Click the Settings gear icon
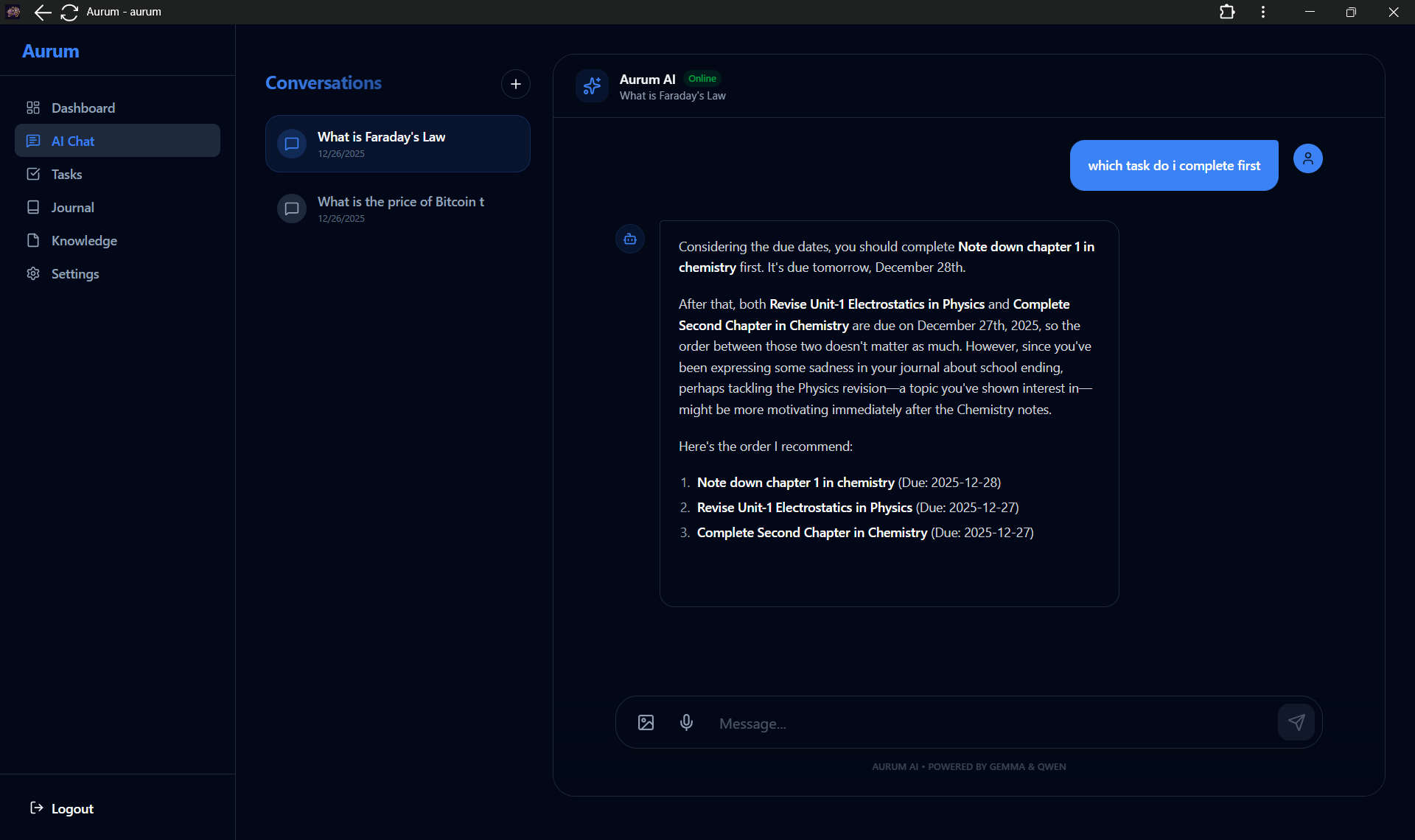The width and height of the screenshot is (1415, 840). point(32,273)
